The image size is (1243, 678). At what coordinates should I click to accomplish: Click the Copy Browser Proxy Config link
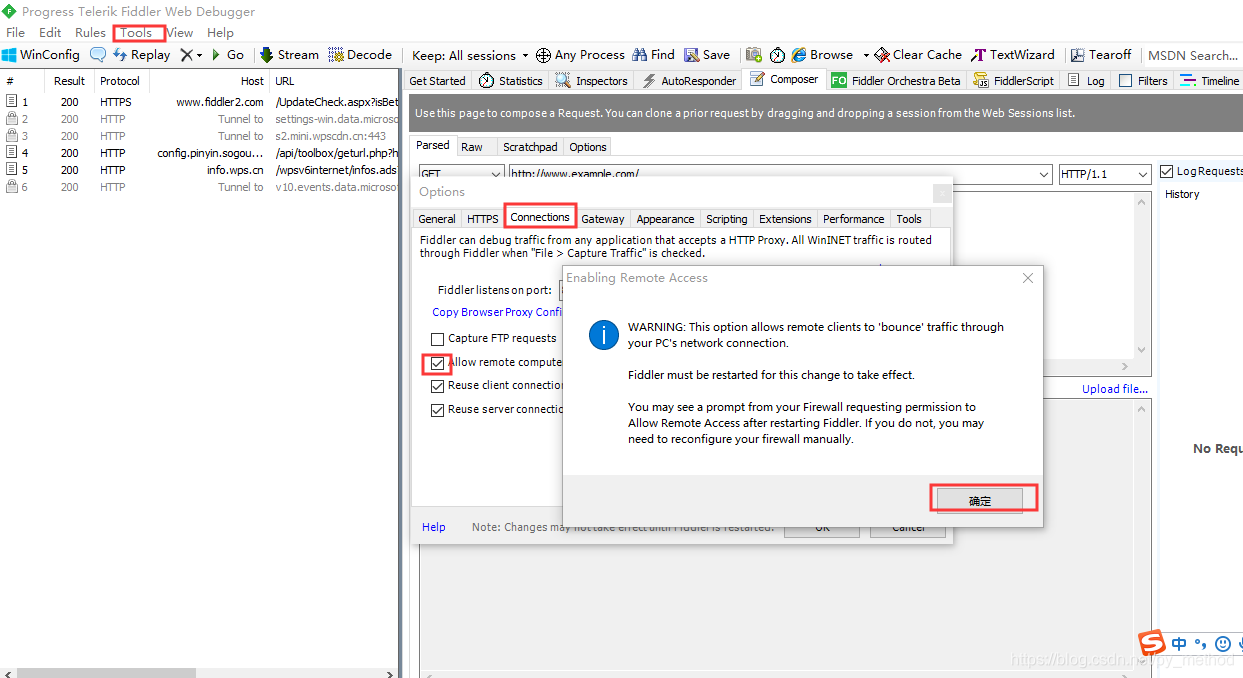click(x=497, y=312)
